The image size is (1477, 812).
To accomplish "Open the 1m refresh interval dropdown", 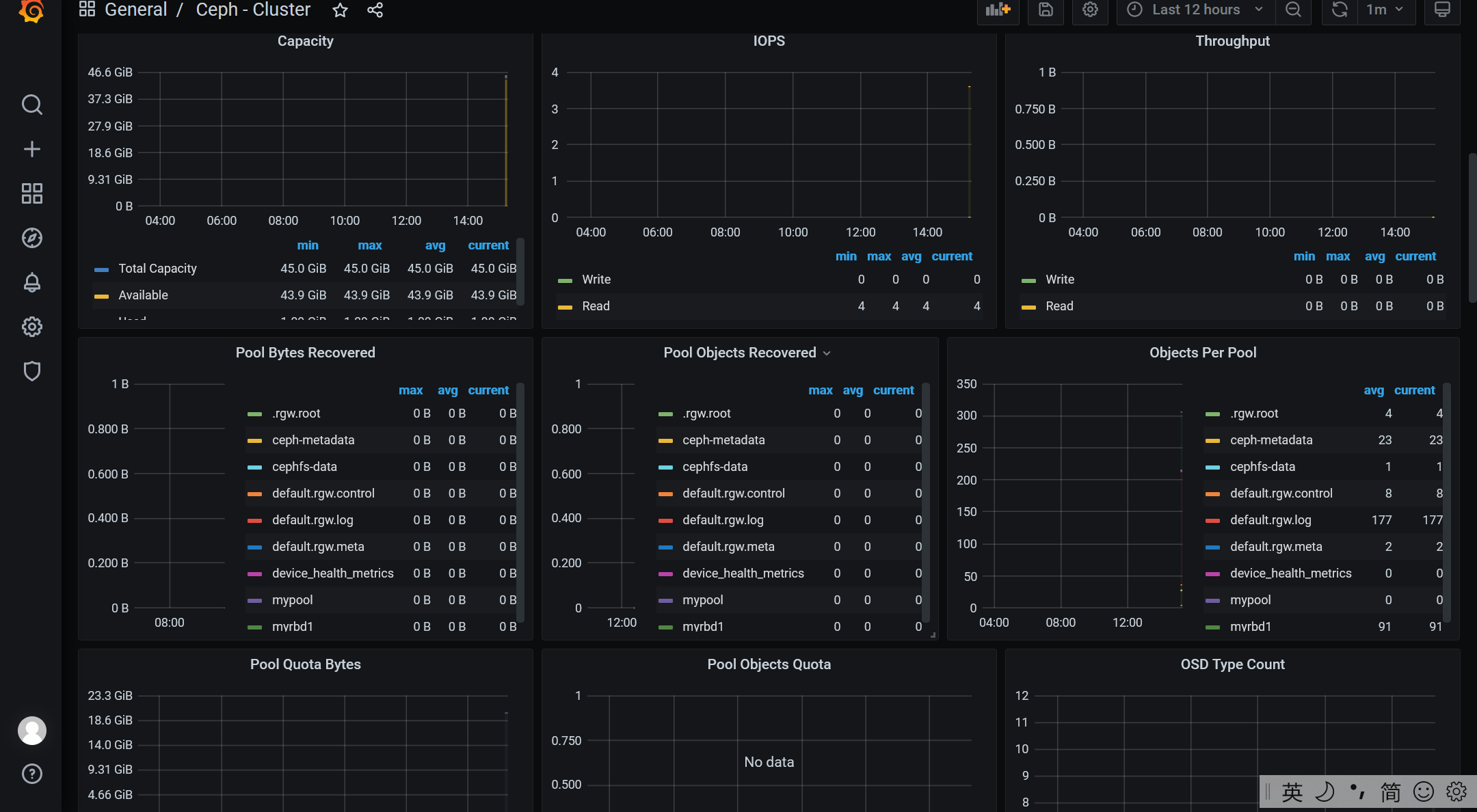I will click(1385, 10).
